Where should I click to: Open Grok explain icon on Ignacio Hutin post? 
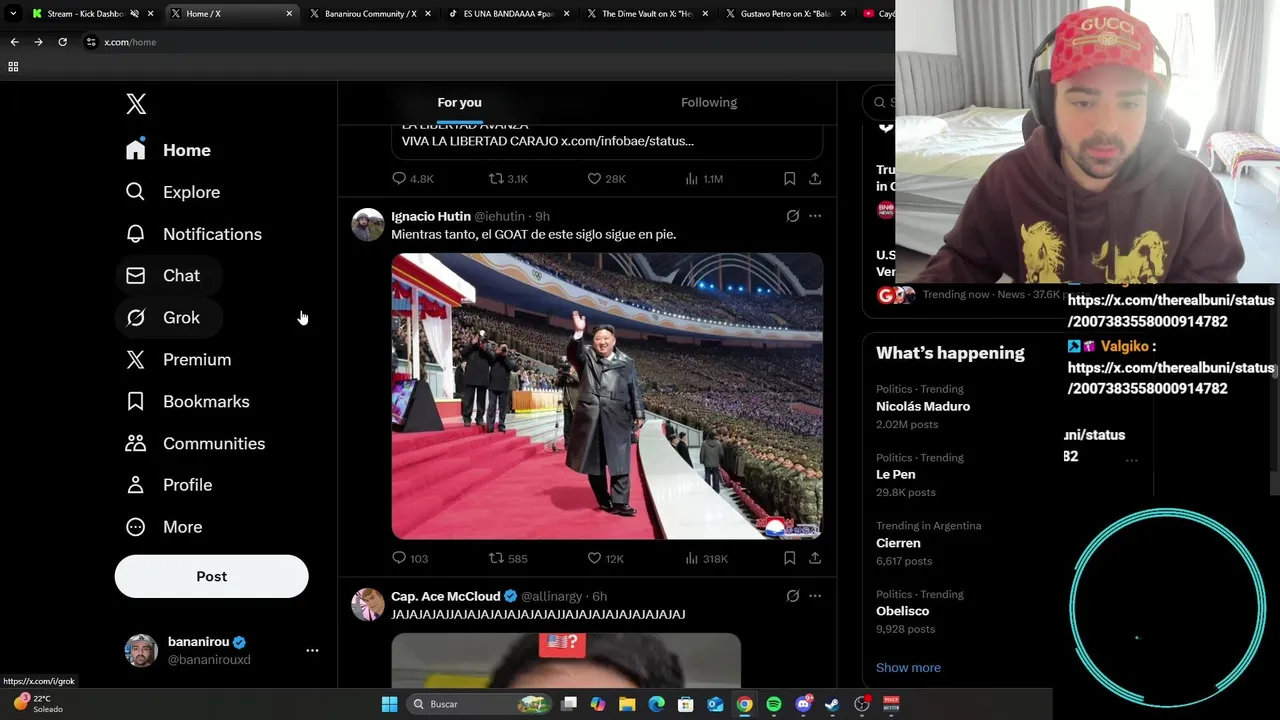[792, 216]
